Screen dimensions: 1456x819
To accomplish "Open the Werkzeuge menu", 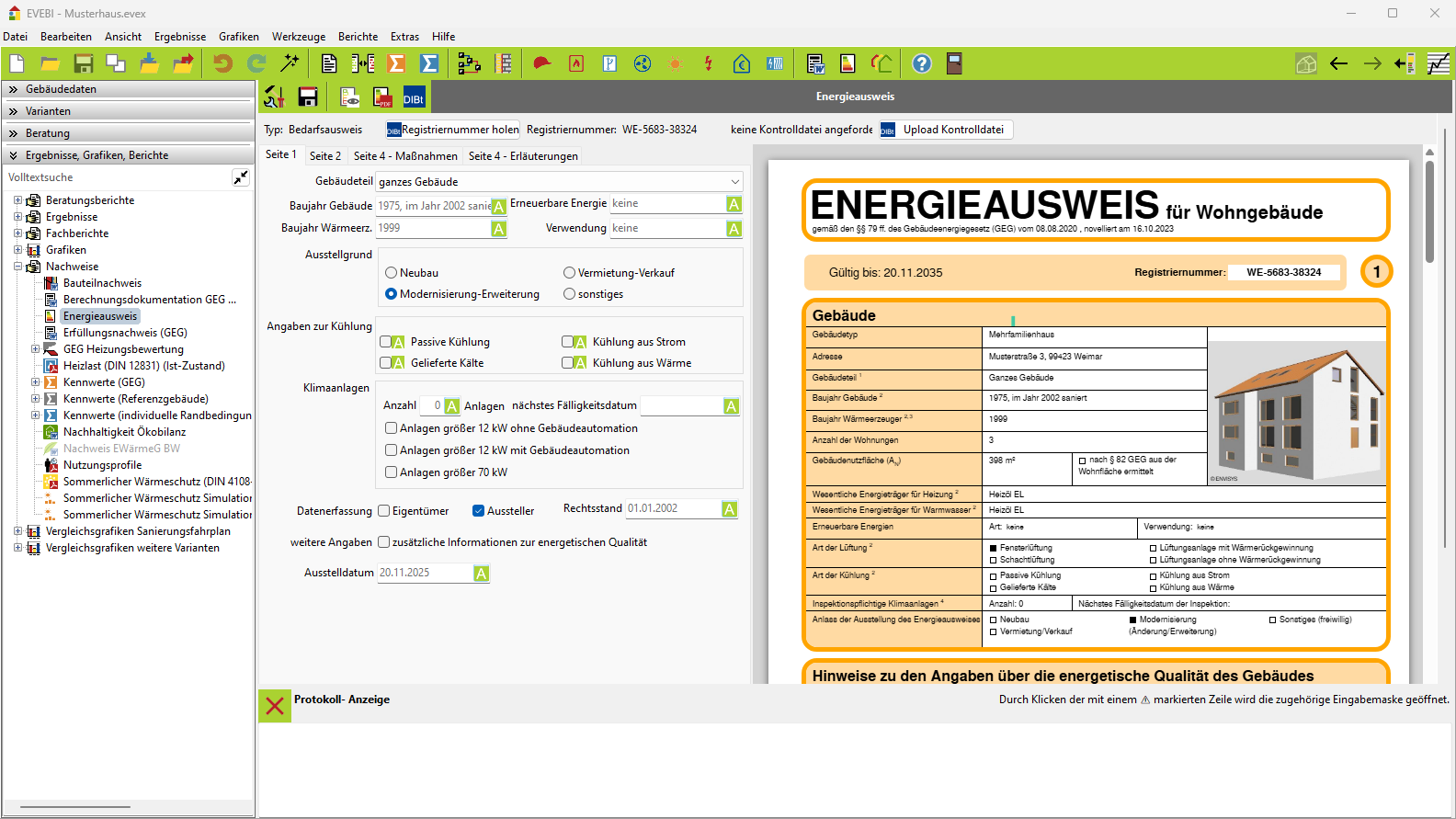I will click(x=298, y=37).
